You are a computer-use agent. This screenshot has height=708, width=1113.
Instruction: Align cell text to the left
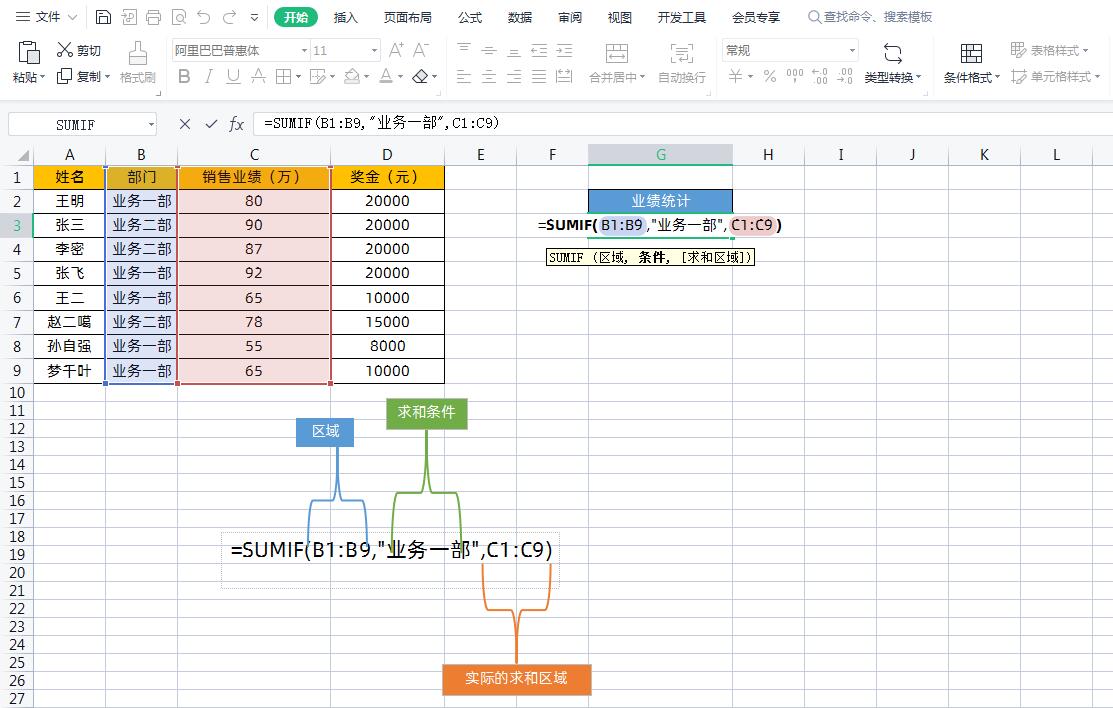(x=464, y=76)
